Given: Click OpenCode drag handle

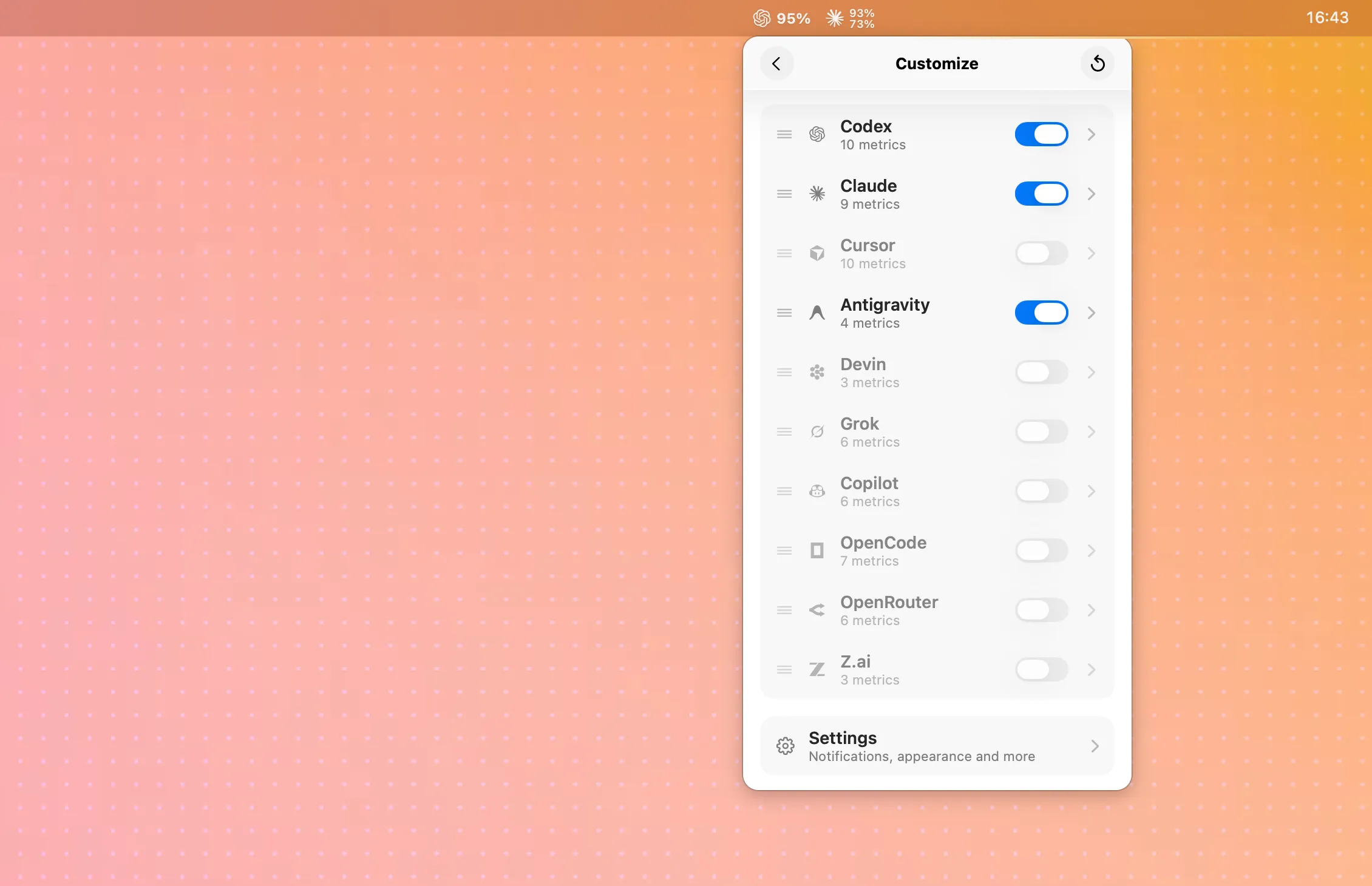Looking at the screenshot, I should tap(784, 550).
